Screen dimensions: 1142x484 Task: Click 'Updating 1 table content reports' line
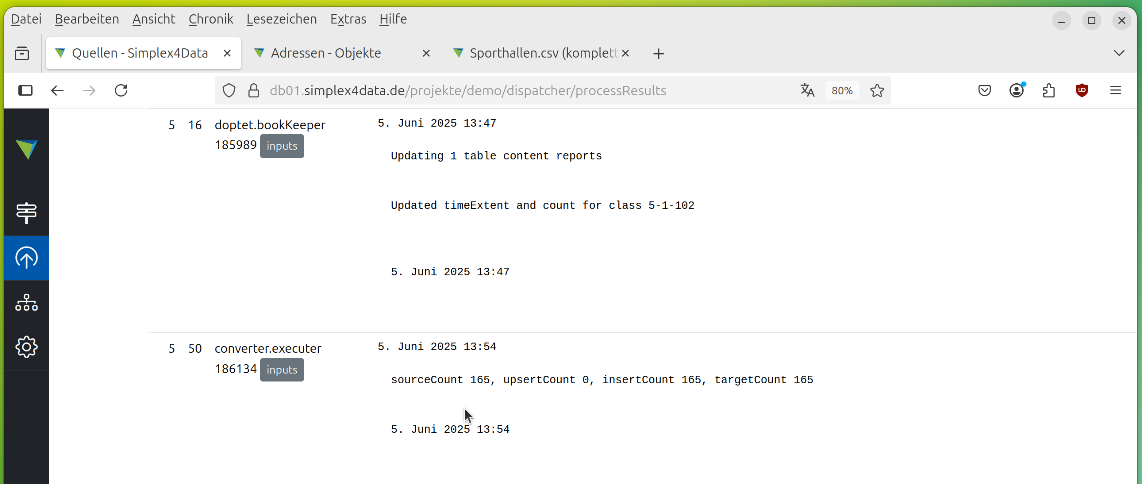tap(497, 156)
